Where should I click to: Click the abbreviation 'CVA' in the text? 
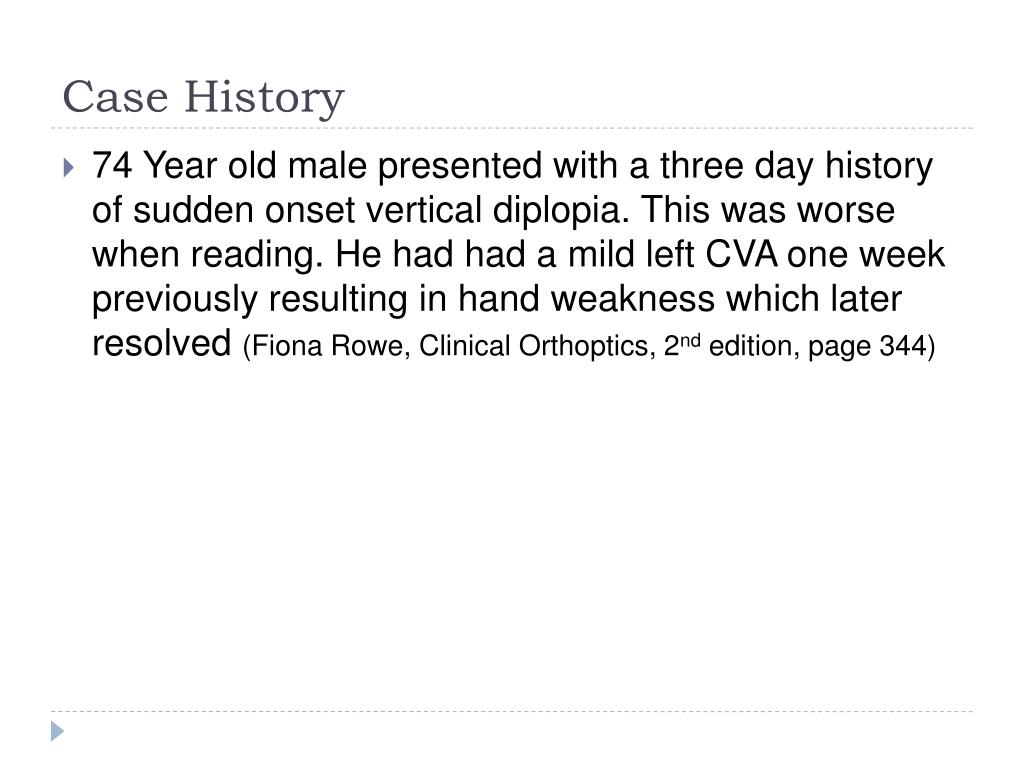pos(741,254)
